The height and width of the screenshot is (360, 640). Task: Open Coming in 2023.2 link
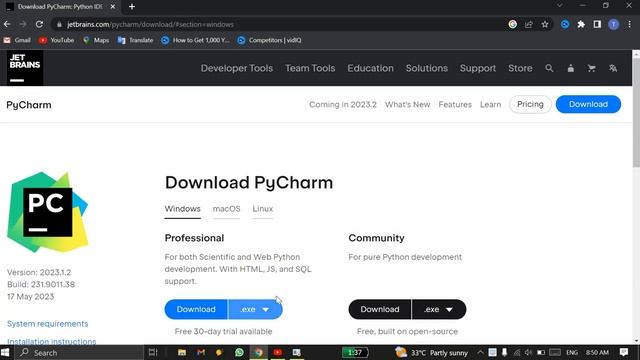pyautogui.click(x=343, y=104)
